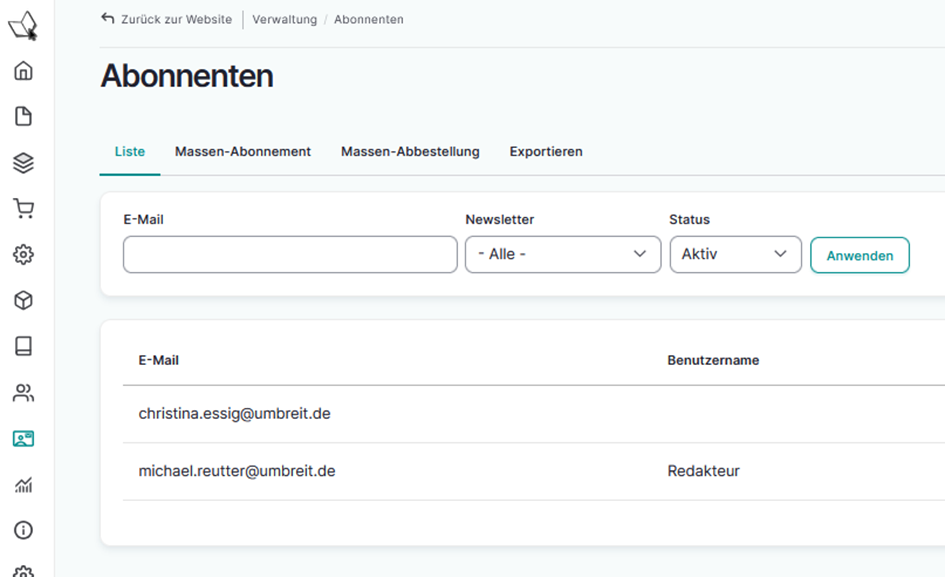Click the Zurück zur Website link
The image size is (945, 577).
click(167, 19)
